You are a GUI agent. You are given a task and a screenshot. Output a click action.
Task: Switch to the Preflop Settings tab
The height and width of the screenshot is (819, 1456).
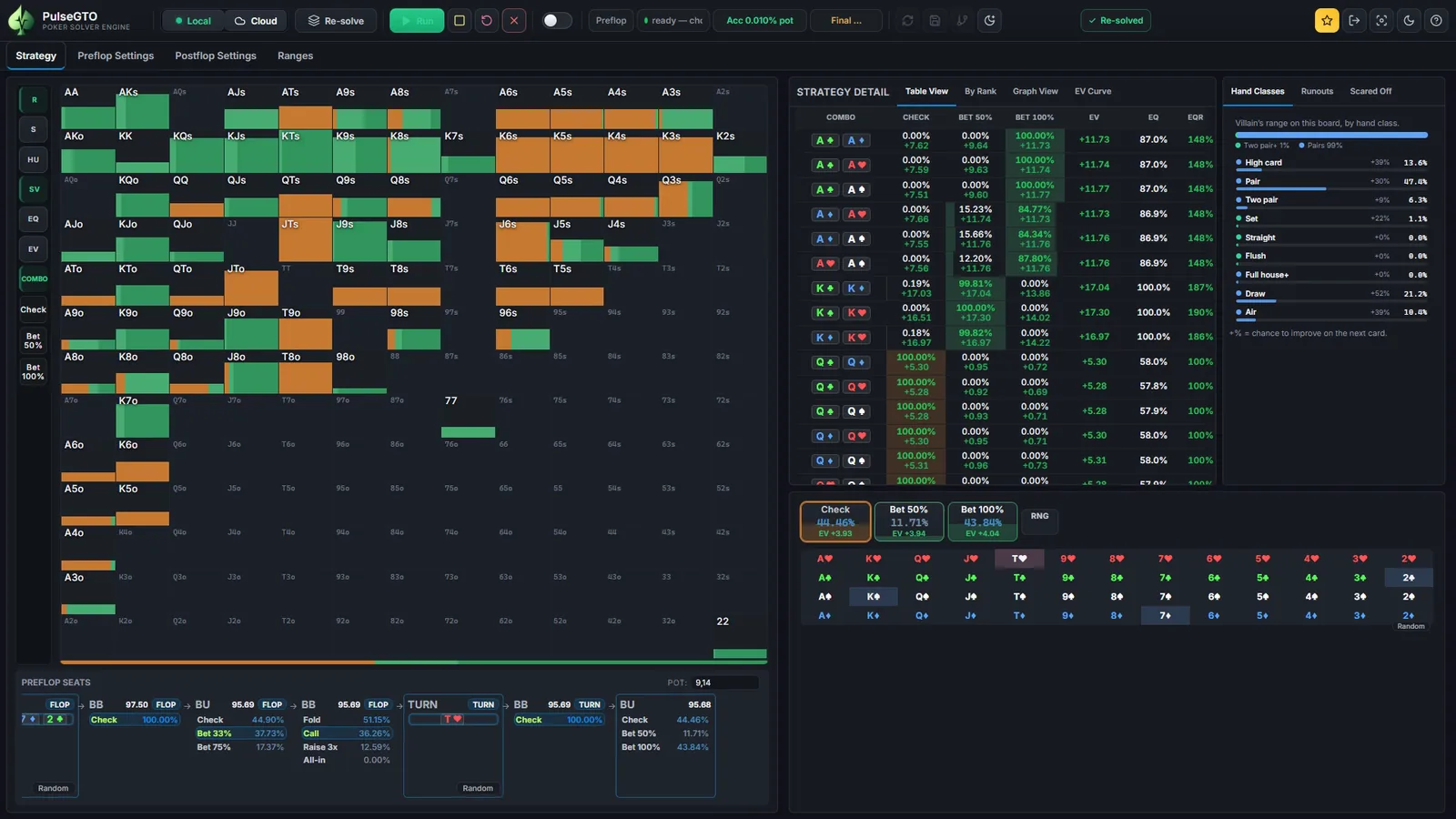116,56
